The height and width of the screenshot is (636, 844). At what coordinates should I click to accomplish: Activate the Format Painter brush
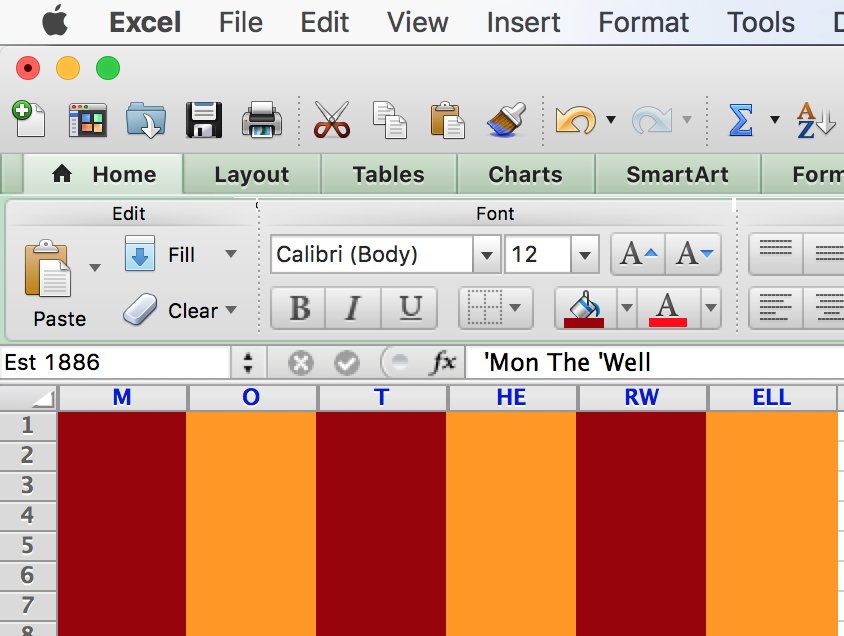click(508, 117)
